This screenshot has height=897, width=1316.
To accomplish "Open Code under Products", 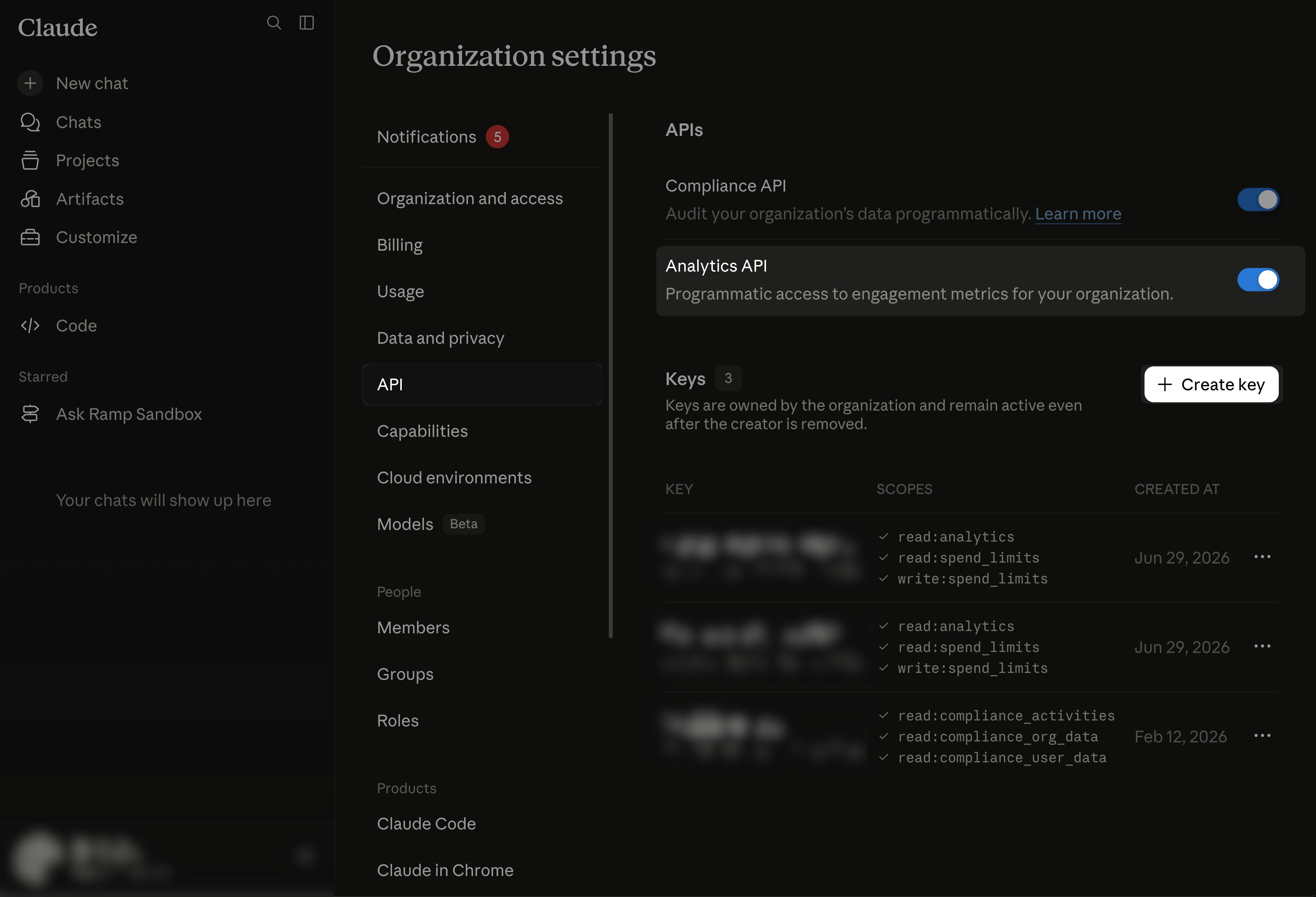I will (76, 326).
